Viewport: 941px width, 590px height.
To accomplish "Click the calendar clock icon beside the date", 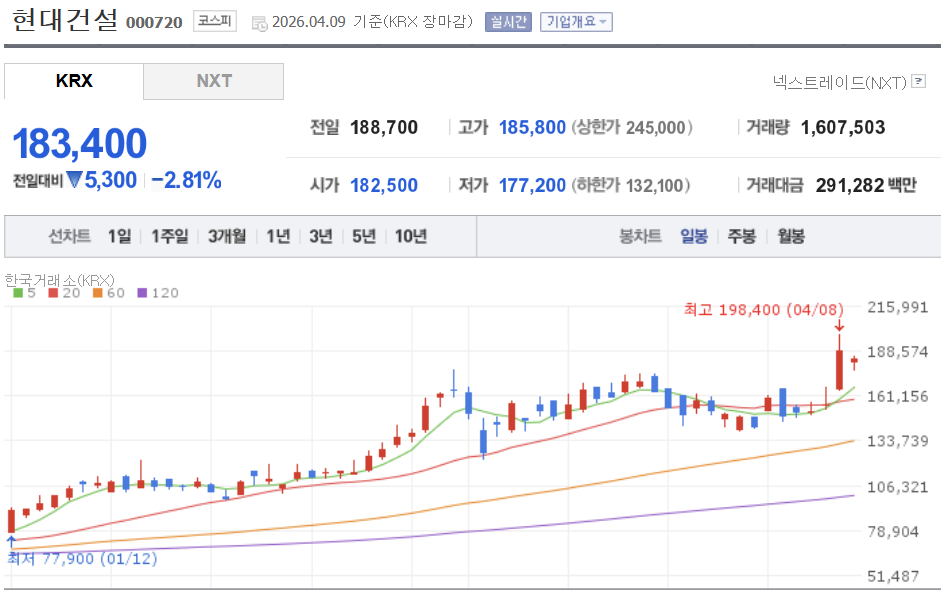I will coord(259,23).
